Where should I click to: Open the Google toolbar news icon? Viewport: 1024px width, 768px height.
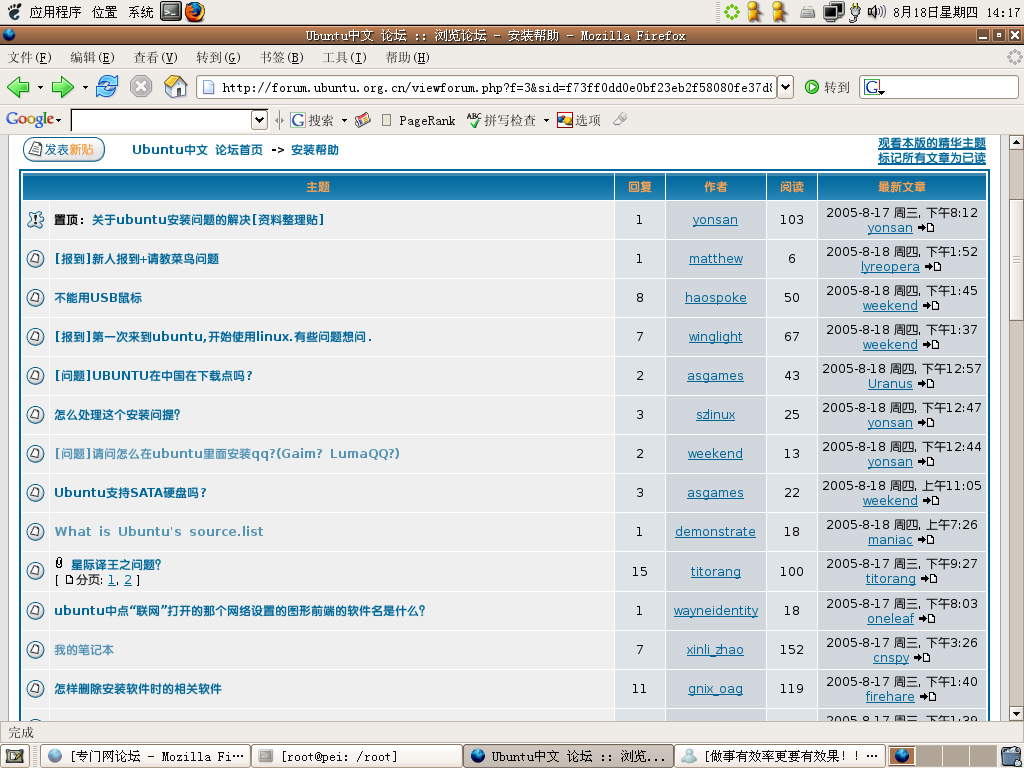click(x=363, y=120)
